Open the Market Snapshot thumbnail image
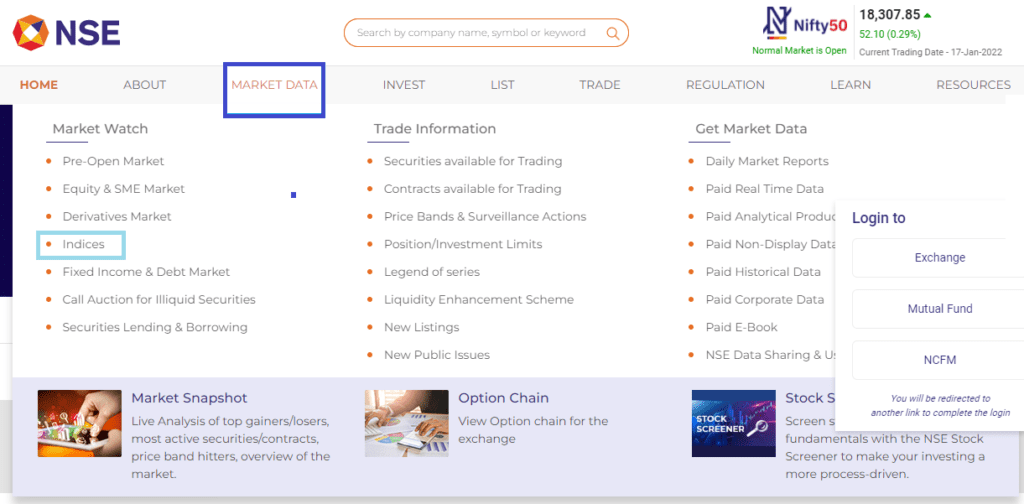1024x504 pixels. point(80,423)
